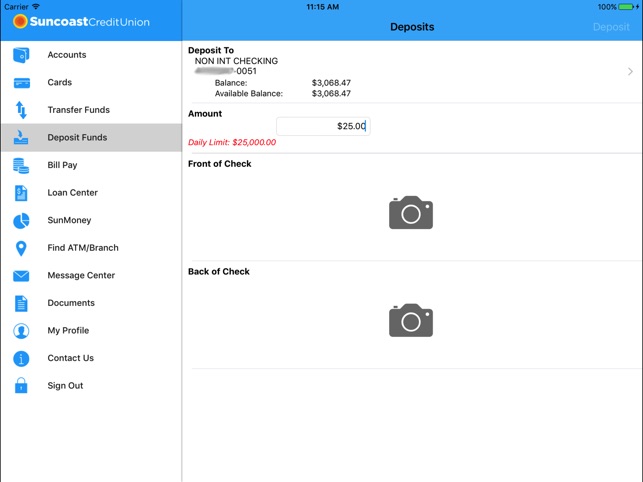Click the Deposit Funds tray icon
The image size is (643, 482).
coord(21,137)
